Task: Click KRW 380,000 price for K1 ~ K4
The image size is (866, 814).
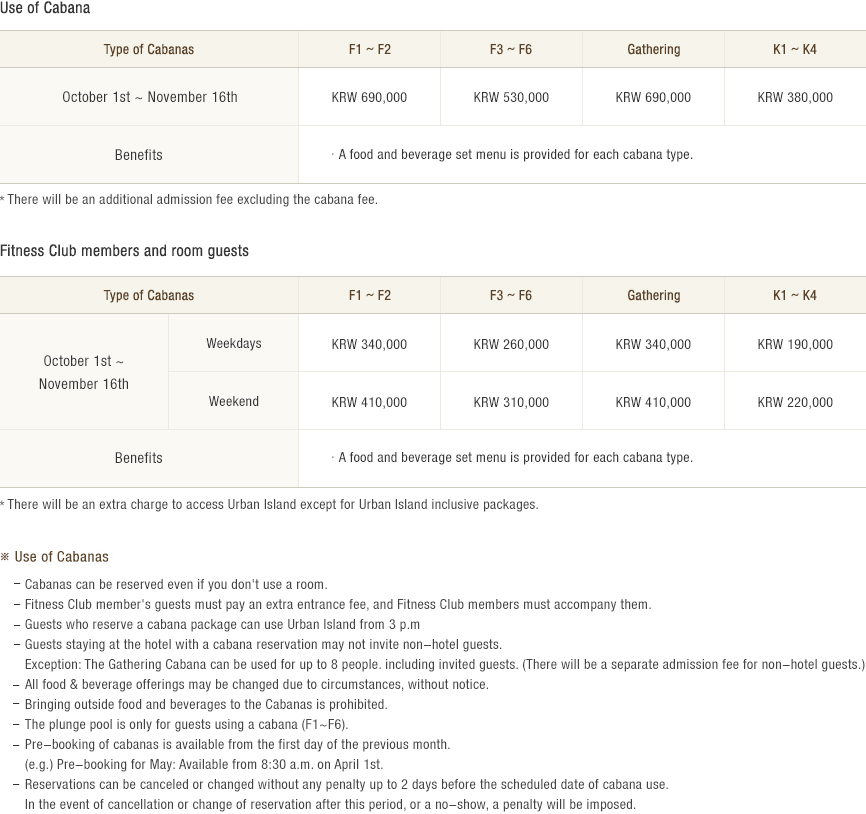Action: [x=795, y=97]
